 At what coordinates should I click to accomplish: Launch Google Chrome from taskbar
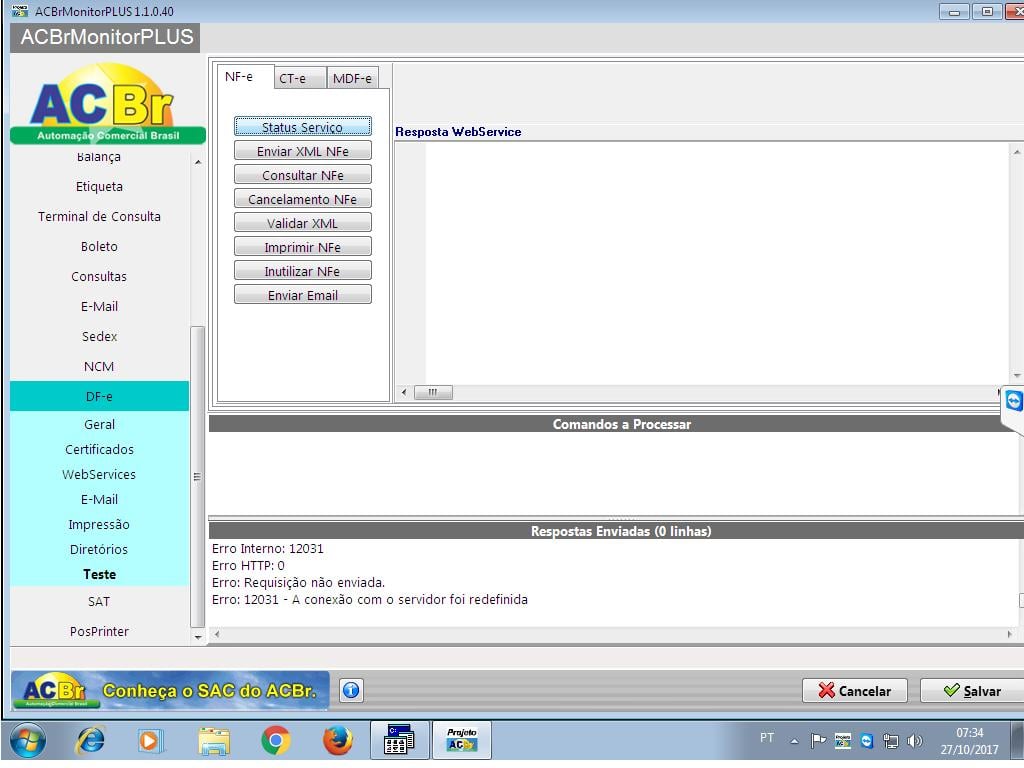click(x=276, y=741)
